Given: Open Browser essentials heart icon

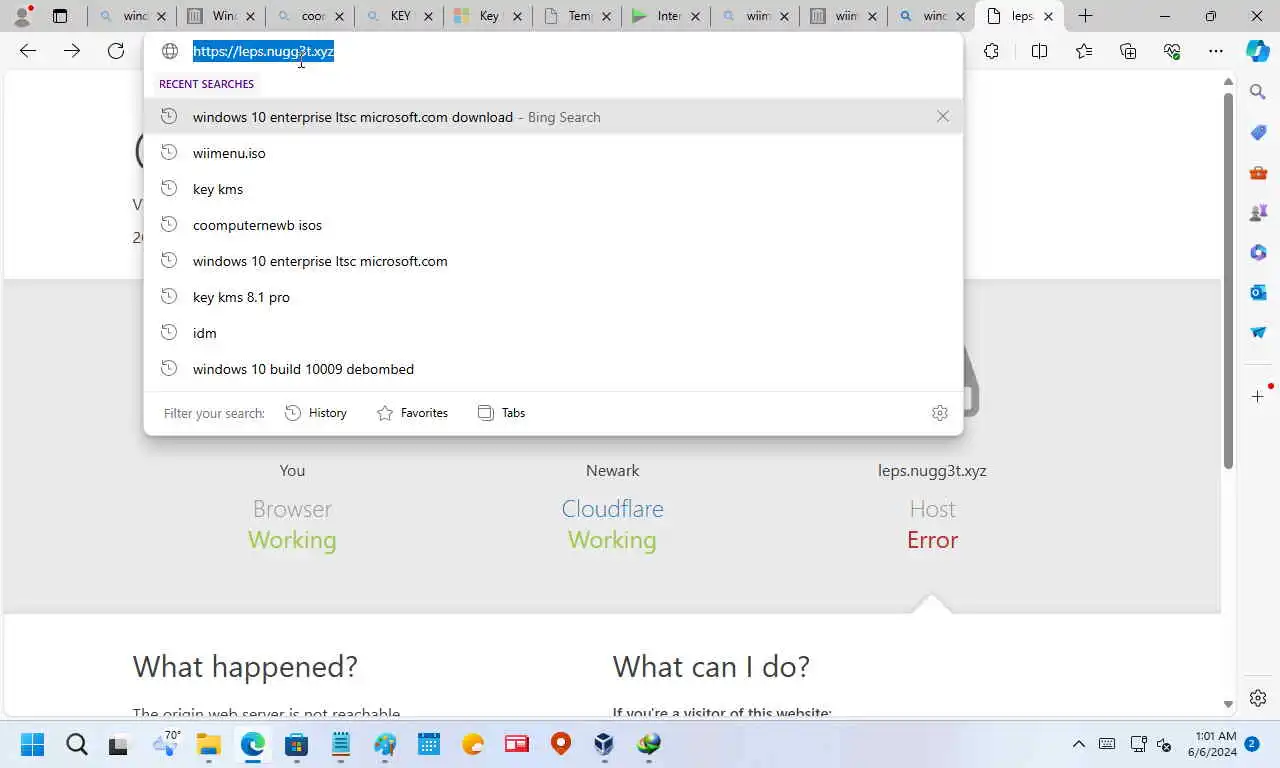Looking at the screenshot, I should coord(1172,51).
